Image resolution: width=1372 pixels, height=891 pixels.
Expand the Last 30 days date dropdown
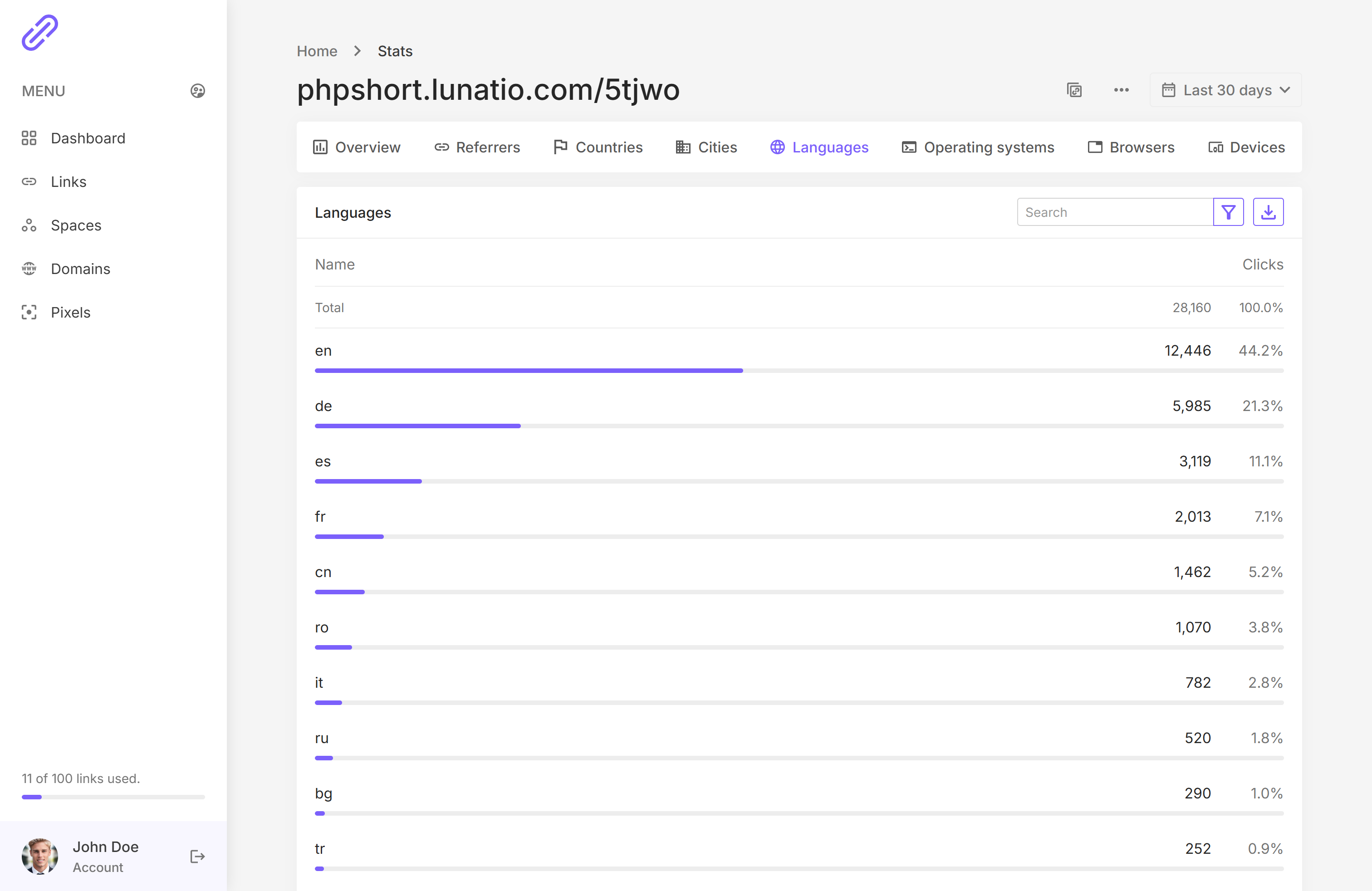(1225, 90)
